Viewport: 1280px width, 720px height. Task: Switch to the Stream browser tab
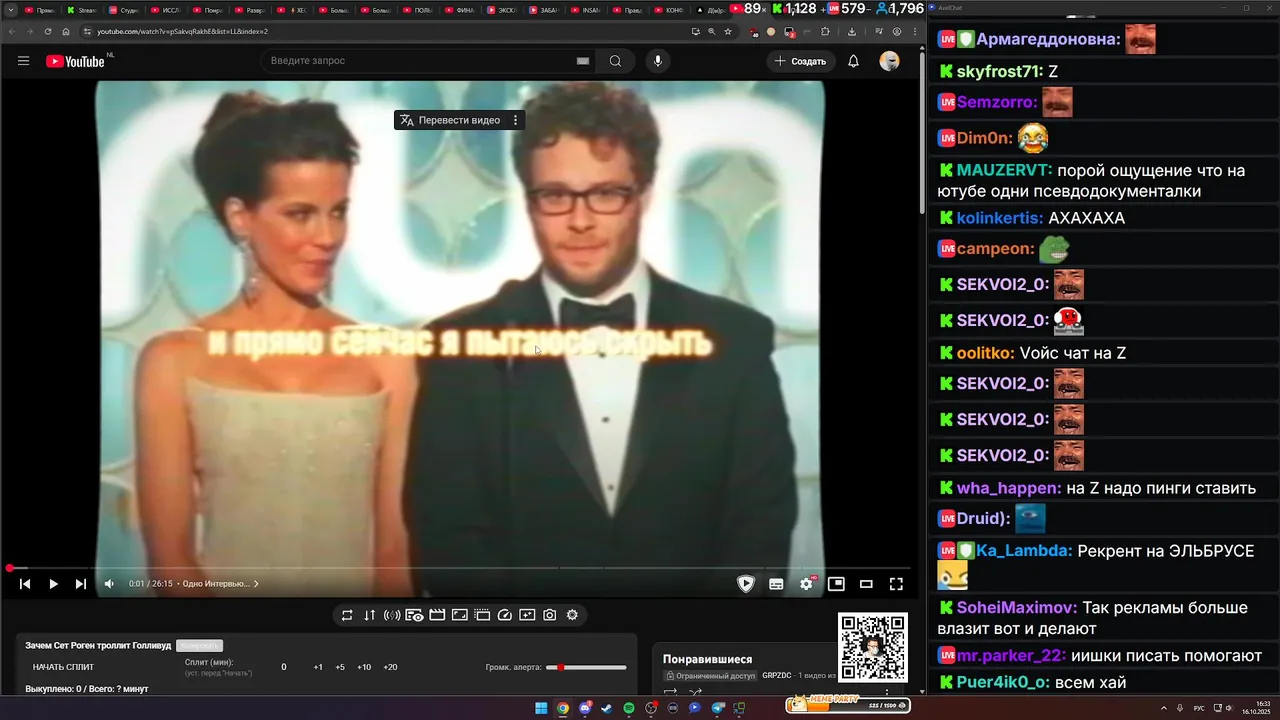click(80, 10)
